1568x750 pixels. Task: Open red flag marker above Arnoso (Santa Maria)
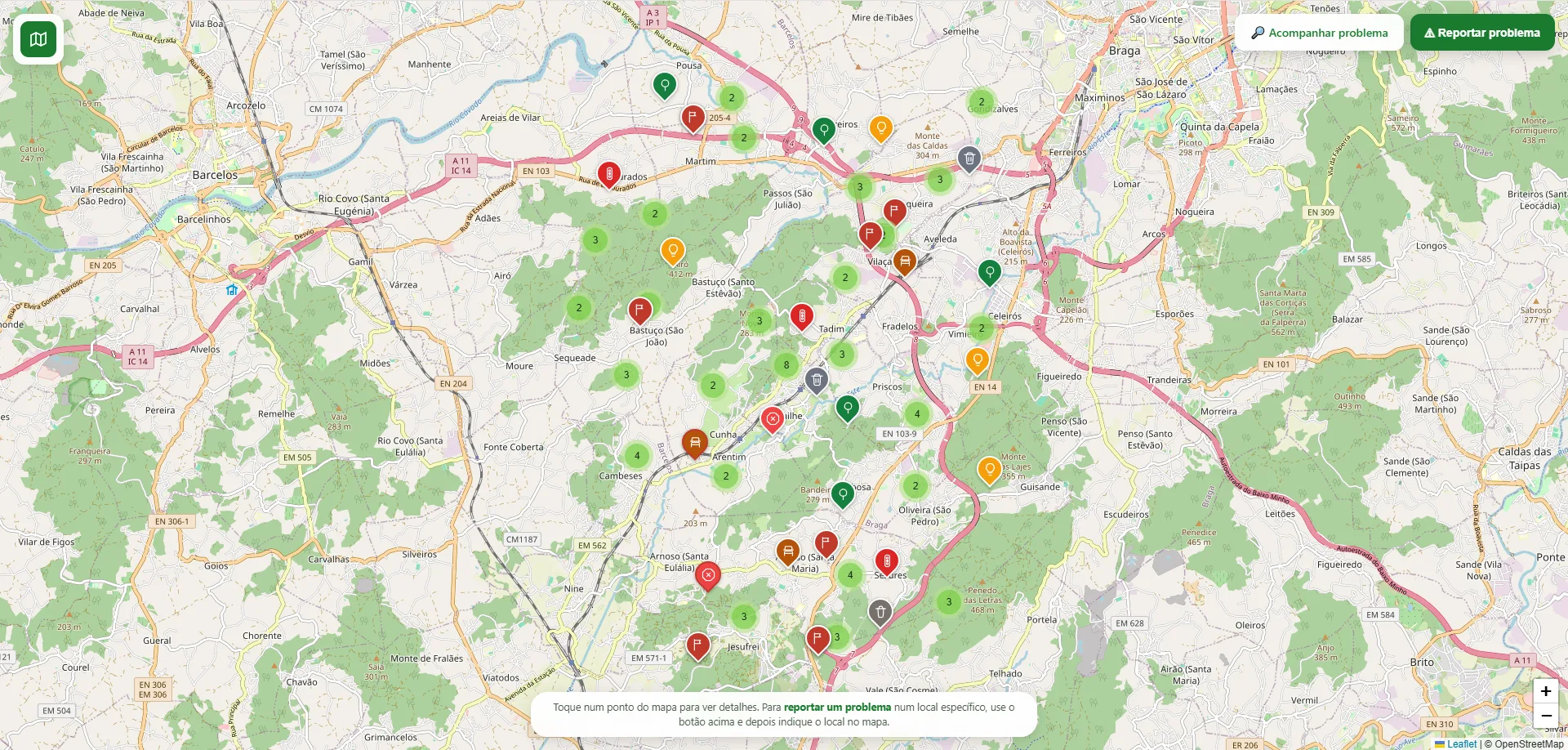pos(826,544)
